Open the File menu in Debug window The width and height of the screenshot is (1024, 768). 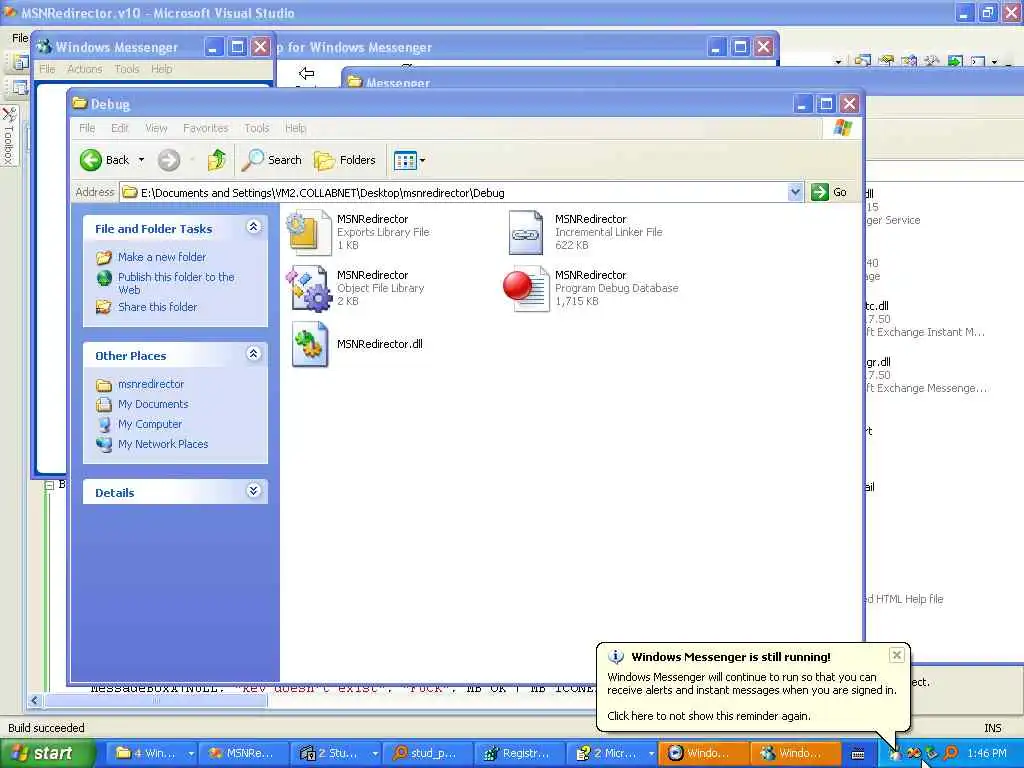[x=87, y=128]
